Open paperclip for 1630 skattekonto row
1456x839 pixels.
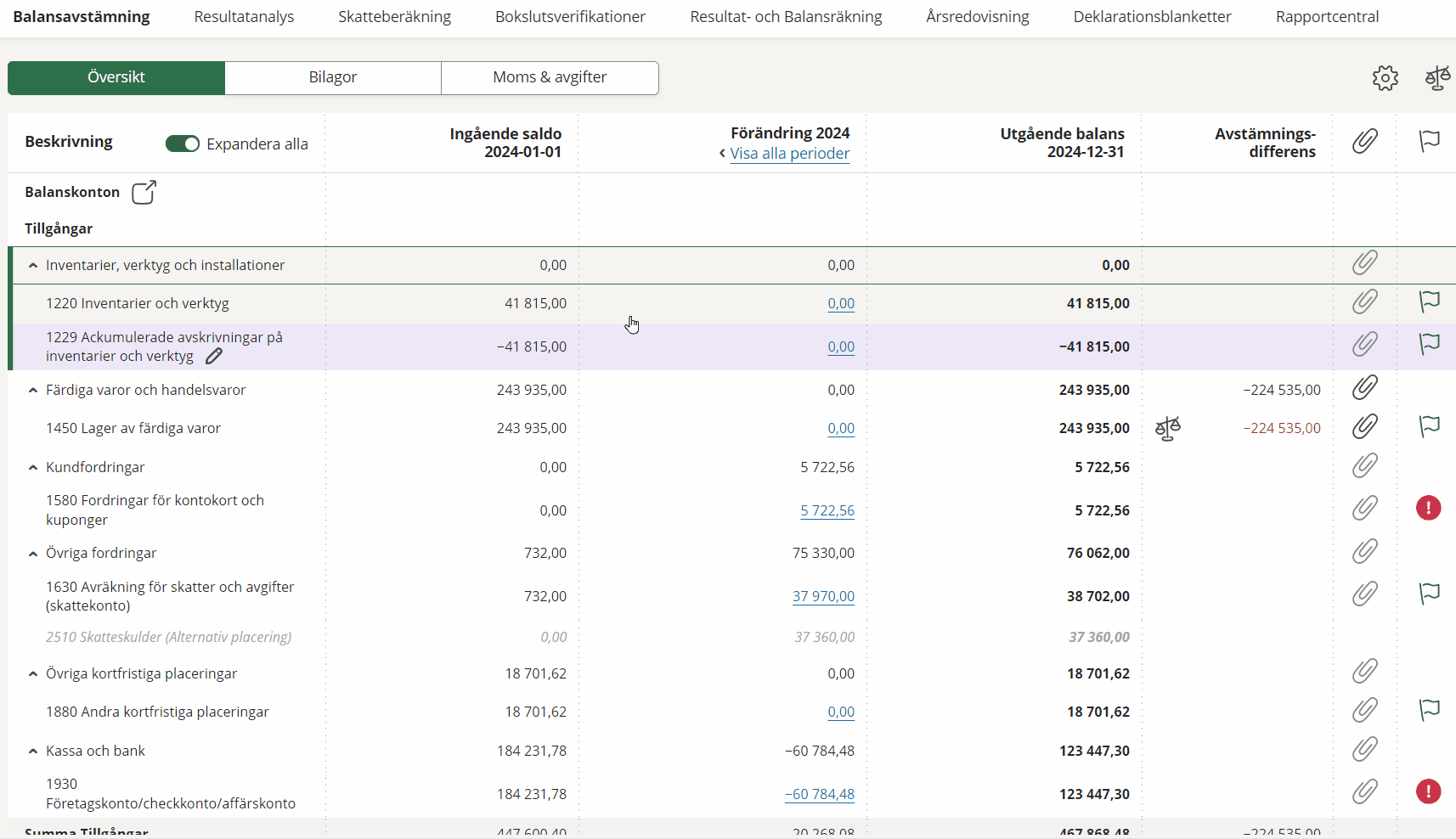(1364, 594)
